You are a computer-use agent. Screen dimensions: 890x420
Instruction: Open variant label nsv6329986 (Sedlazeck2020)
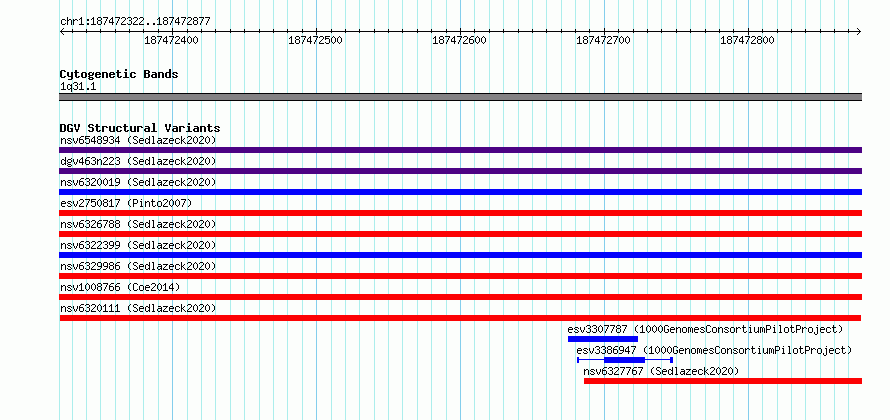138,266
